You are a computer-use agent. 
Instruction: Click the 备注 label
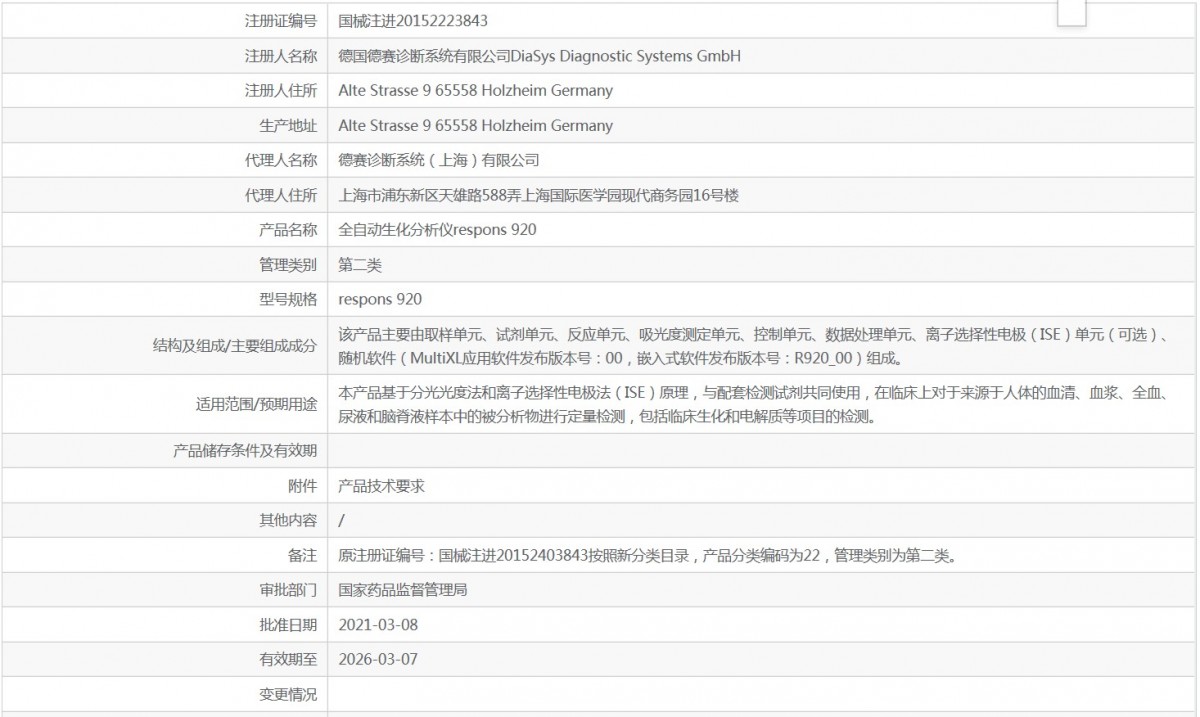[x=302, y=555]
